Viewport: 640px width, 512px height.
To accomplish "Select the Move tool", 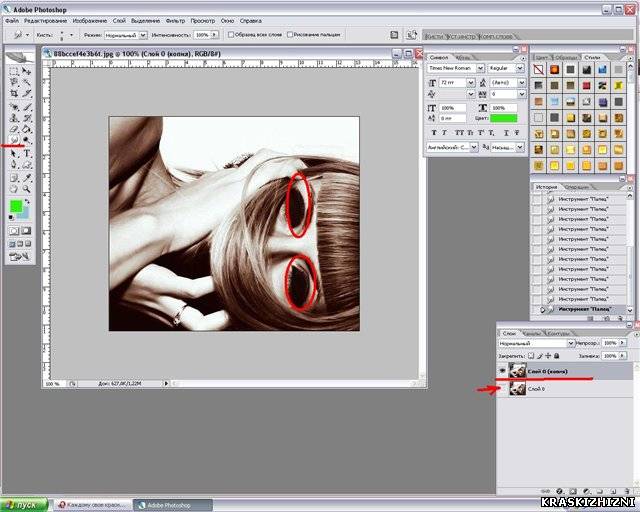I will pos(27,71).
